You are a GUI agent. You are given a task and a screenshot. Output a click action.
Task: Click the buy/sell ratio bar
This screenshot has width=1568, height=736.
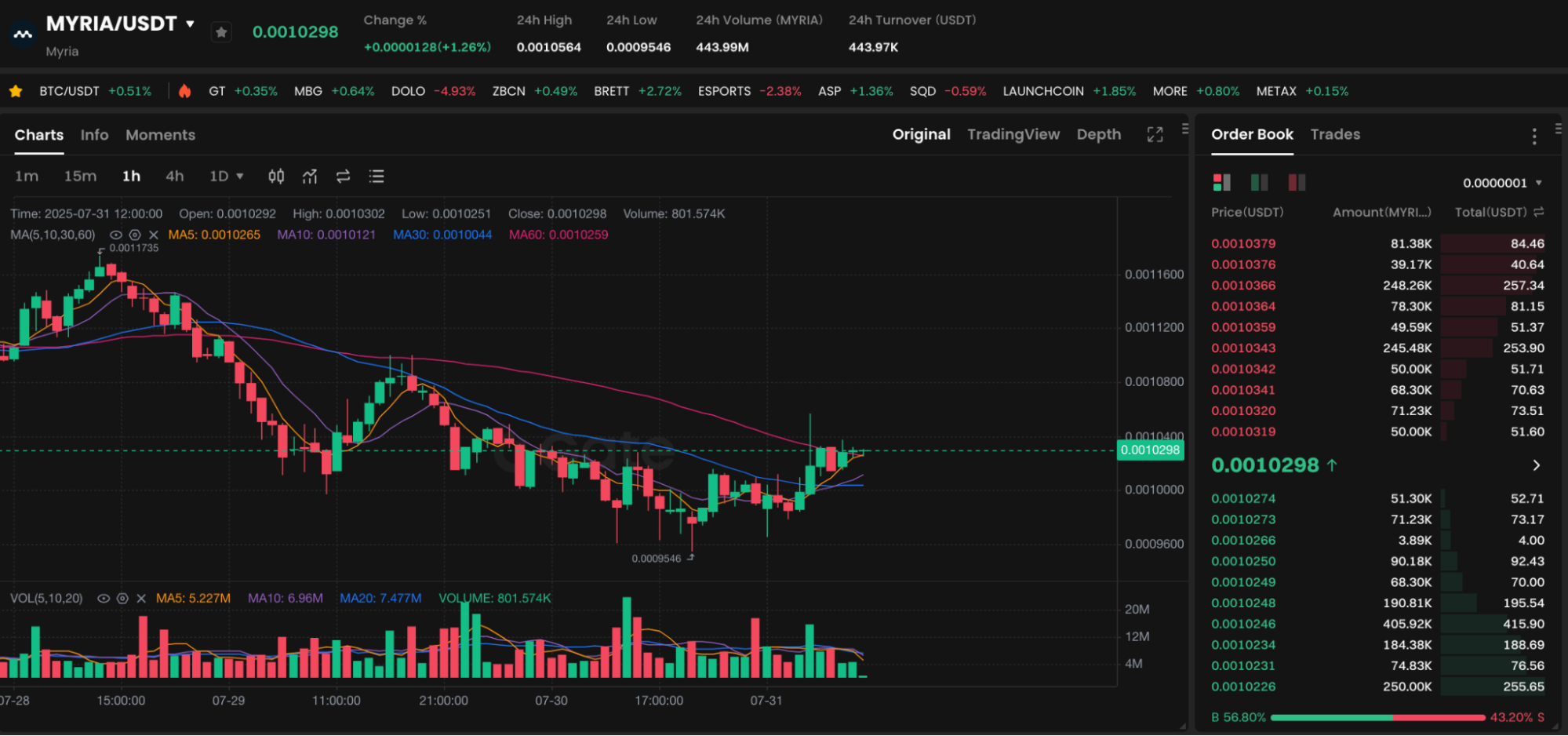point(1377,717)
